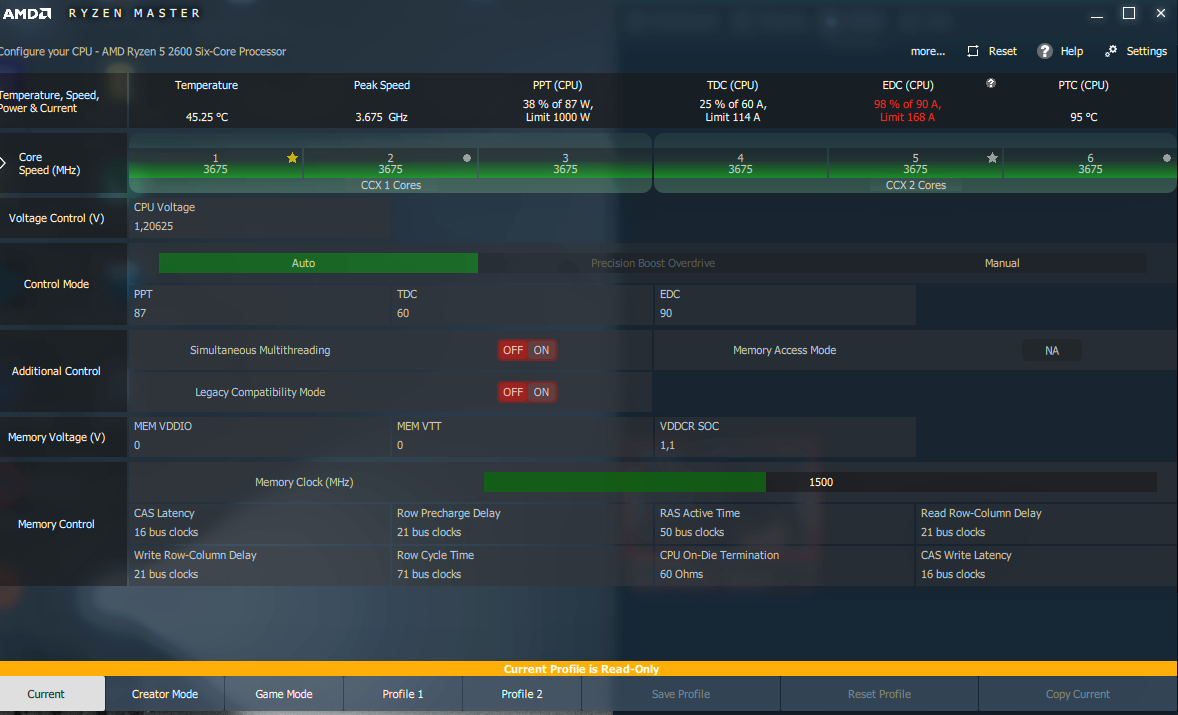Click the AMD logo icon
The height and width of the screenshot is (715, 1178).
(x=27, y=14)
